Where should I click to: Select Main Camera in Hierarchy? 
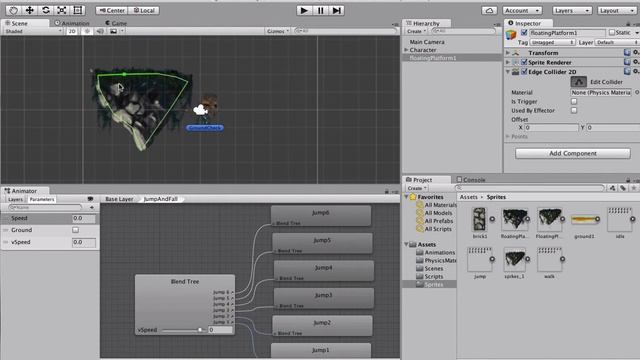pos(427,42)
